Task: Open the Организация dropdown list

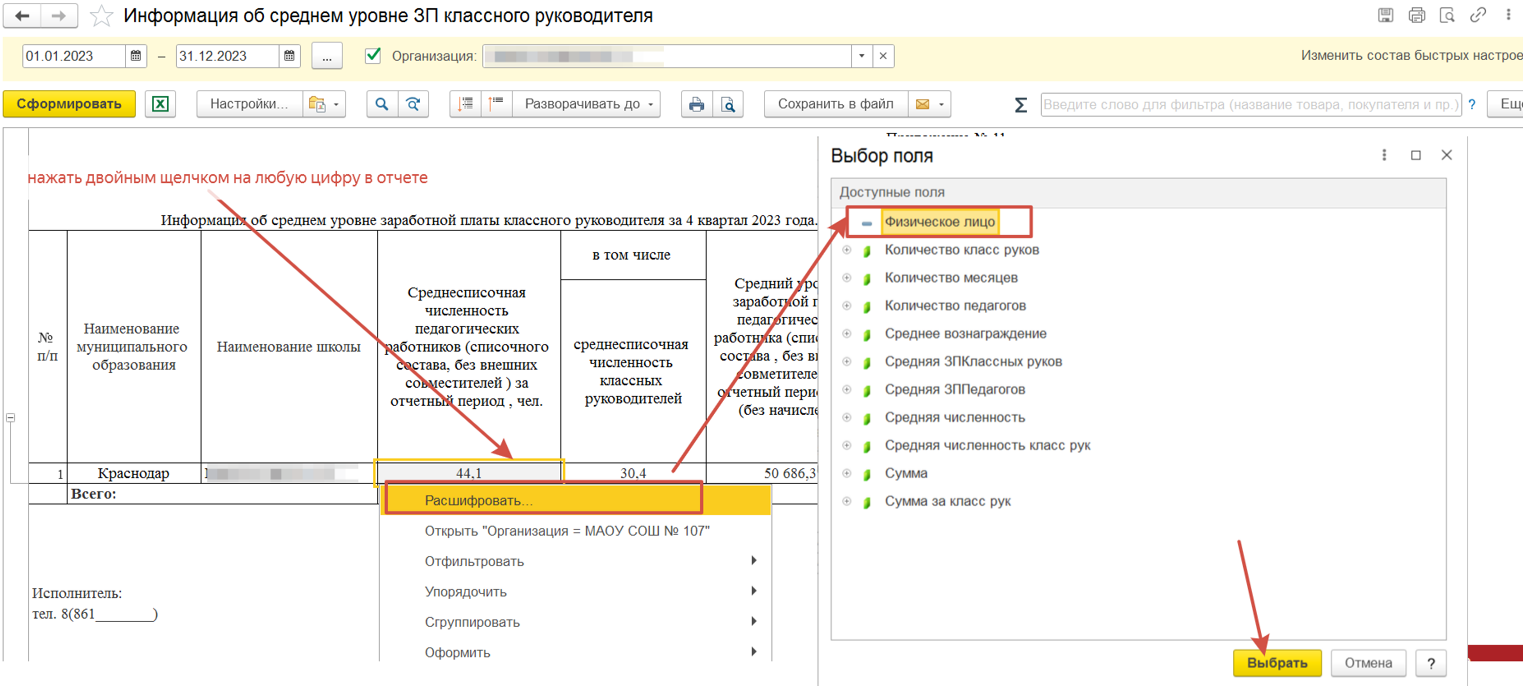Action: click(862, 56)
